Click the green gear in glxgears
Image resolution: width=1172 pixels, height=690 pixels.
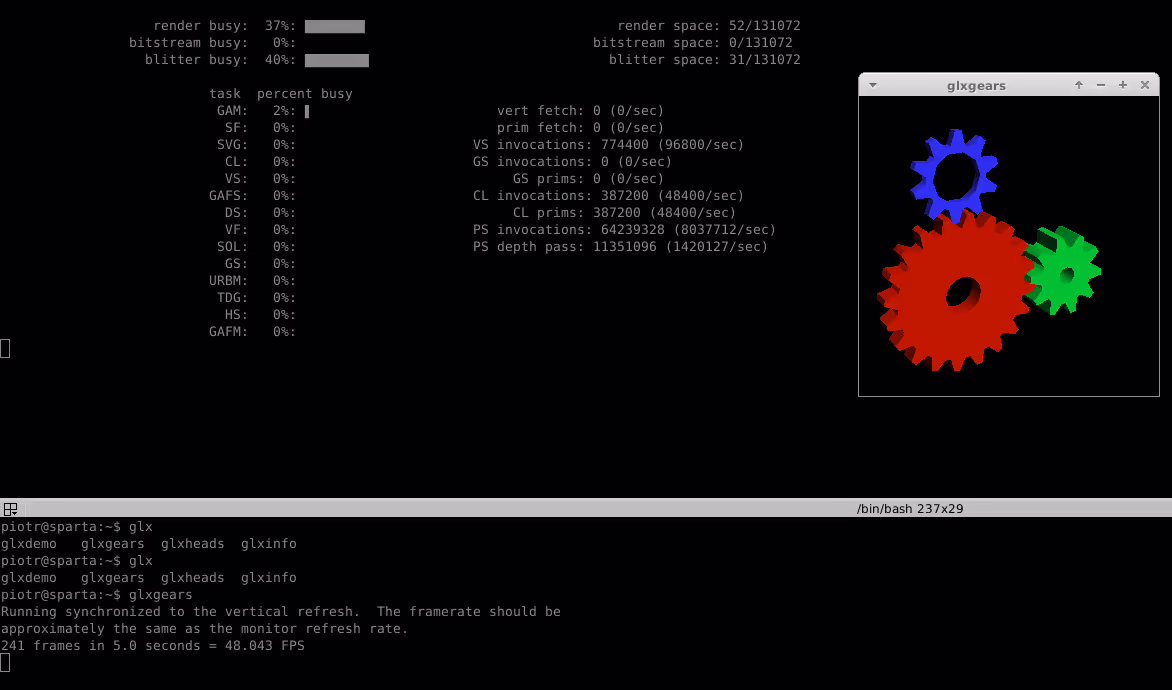pos(1065,272)
